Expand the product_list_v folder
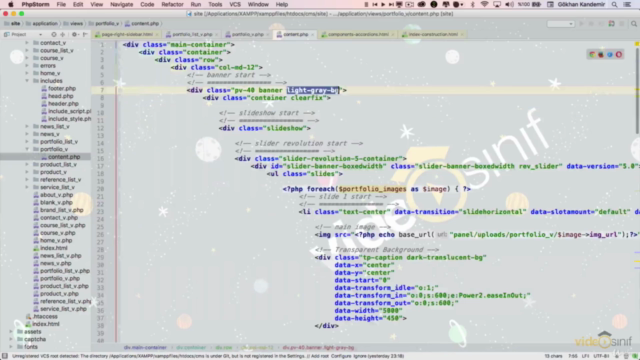The width and height of the screenshot is (640, 360). click(x=27, y=164)
